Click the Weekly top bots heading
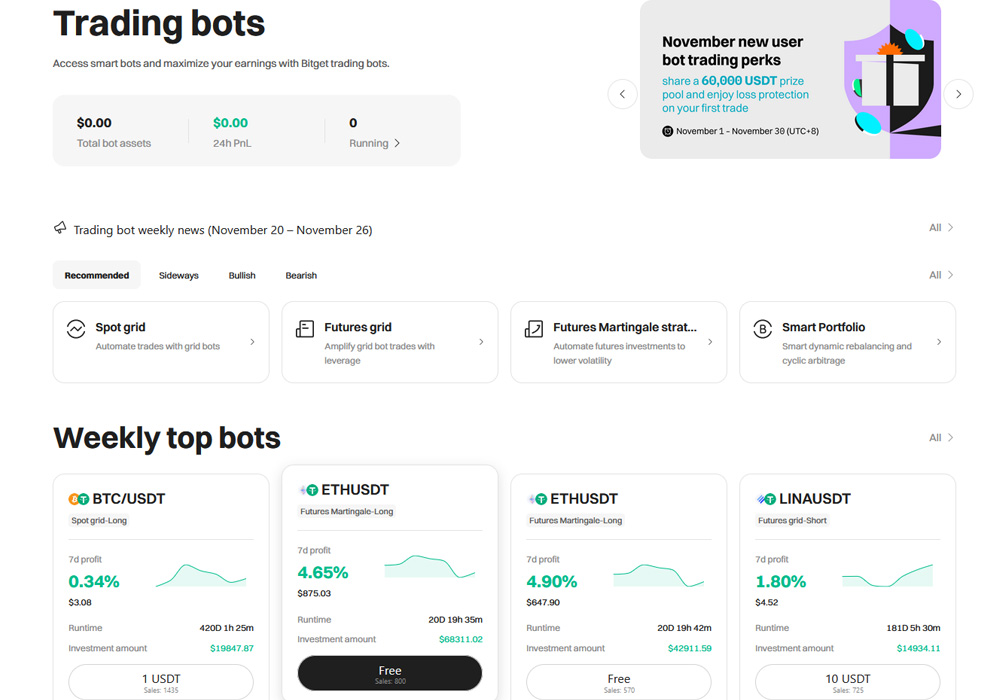Image resolution: width=1000 pixels, height=700 pixels. coord(167,439)
